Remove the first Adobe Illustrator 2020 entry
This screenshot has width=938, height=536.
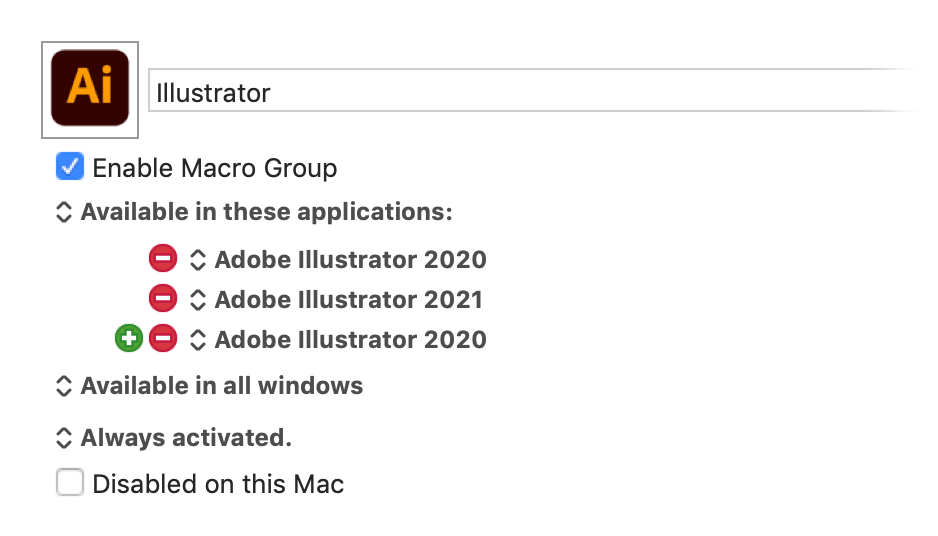[163, 258]
